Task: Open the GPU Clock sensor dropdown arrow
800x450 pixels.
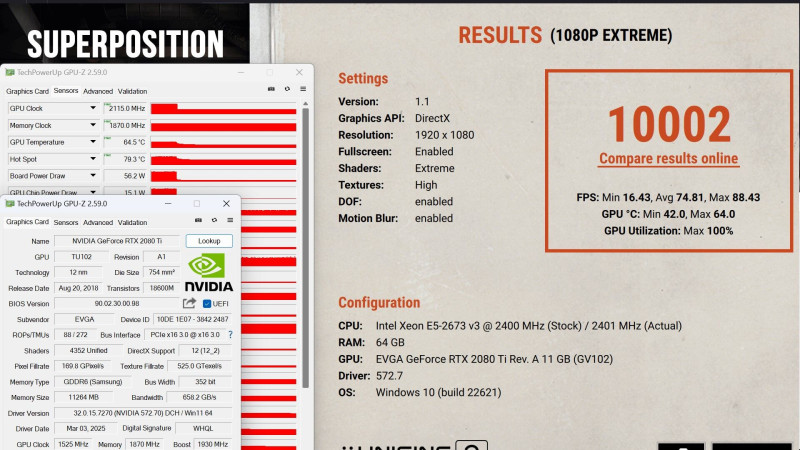Action: pos(93,108)
